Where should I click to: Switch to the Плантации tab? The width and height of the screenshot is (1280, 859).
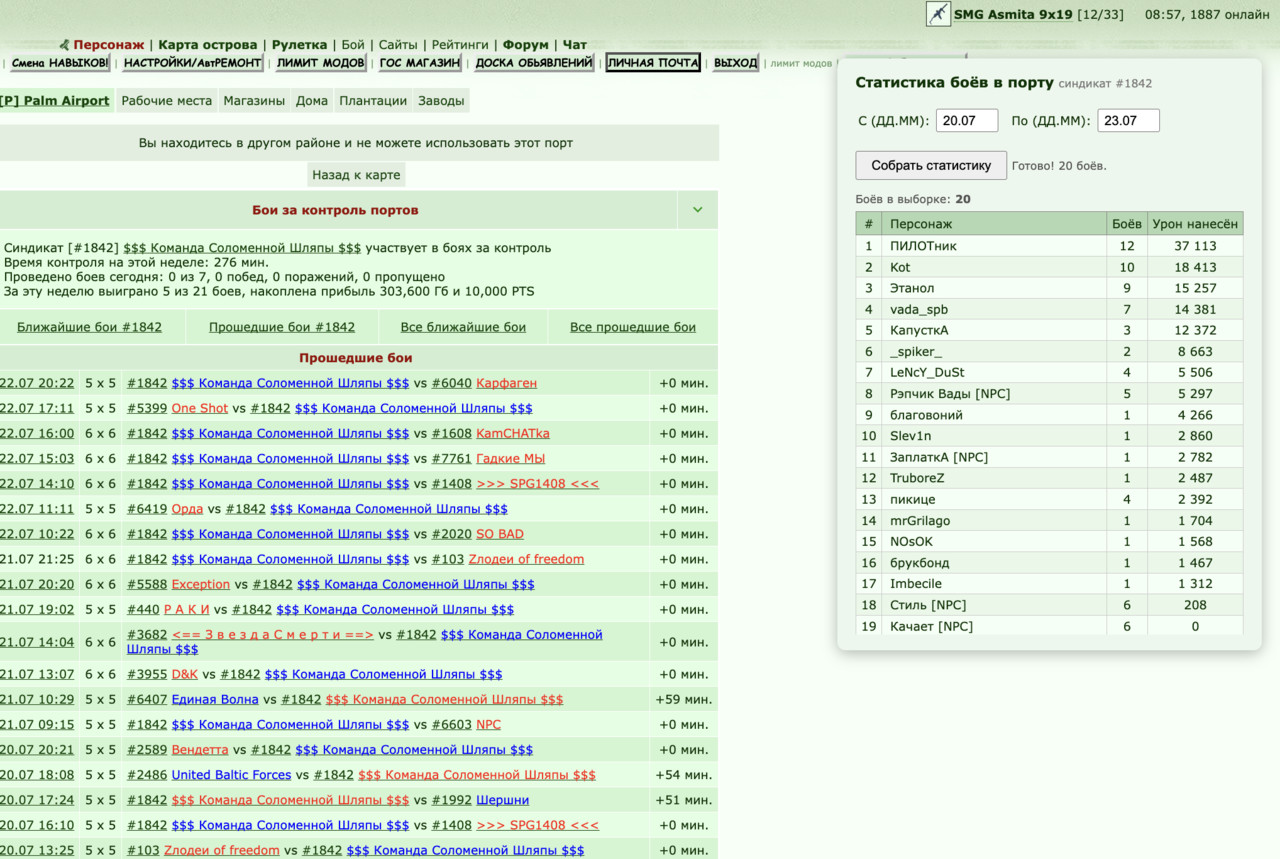[x=373, y=101]
